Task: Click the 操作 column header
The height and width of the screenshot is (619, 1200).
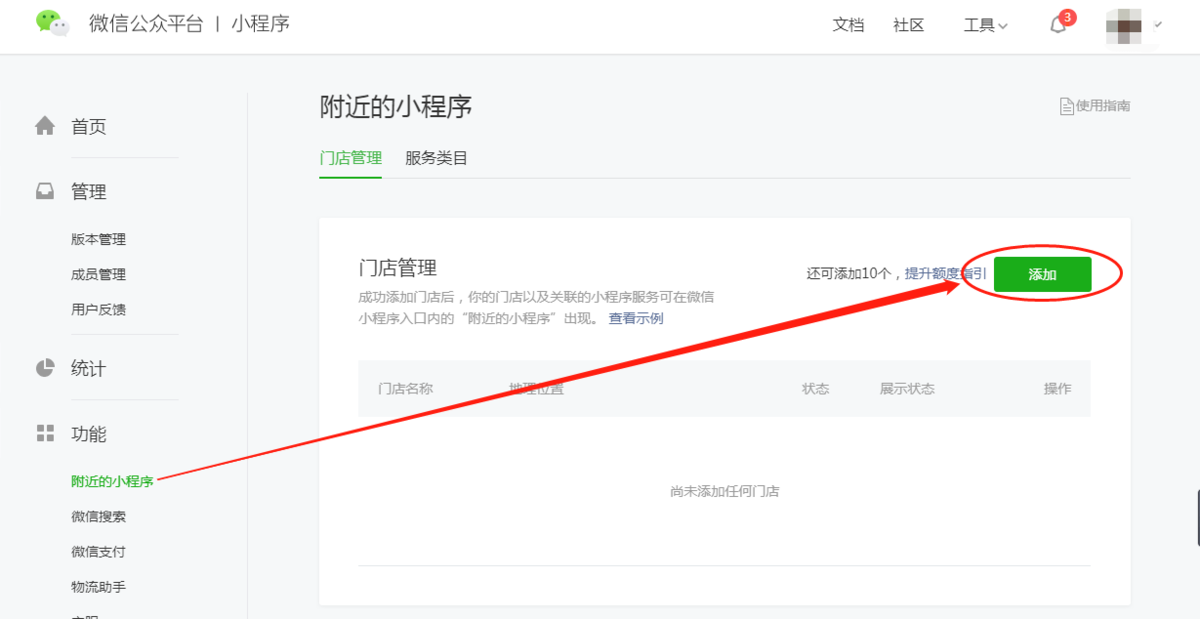Action: coord(1057,388)
